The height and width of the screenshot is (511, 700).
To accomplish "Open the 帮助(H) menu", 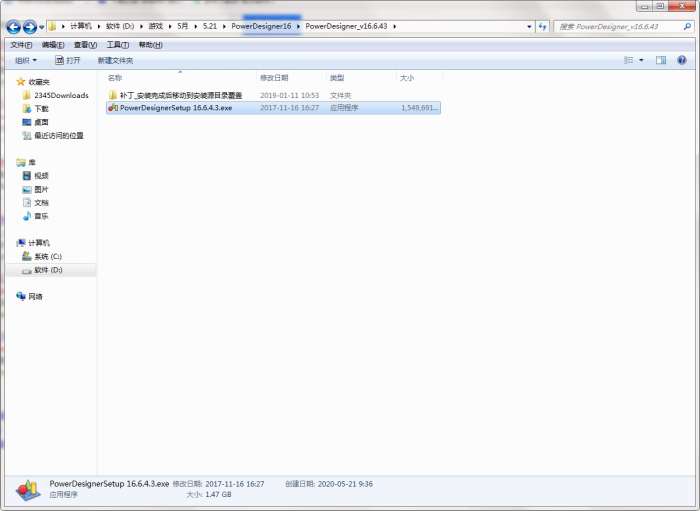I will click(x=150, y=45).
